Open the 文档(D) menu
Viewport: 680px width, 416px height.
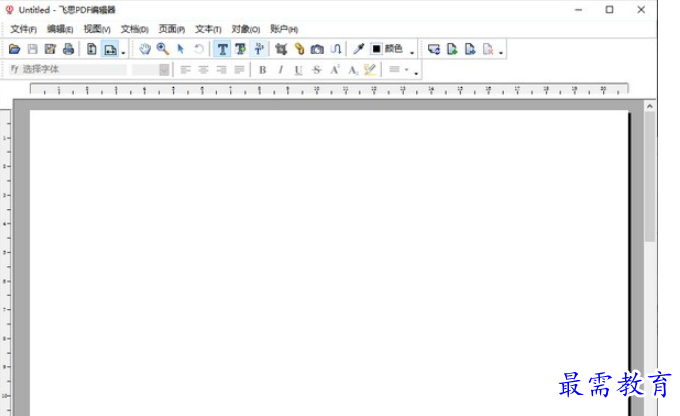[x=134, y=29]
